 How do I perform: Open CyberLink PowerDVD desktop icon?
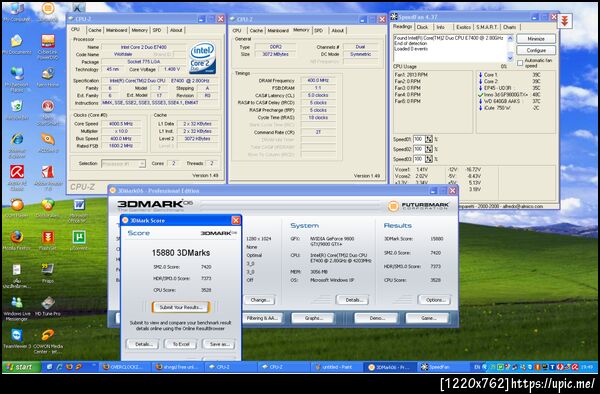pos(48,46)
